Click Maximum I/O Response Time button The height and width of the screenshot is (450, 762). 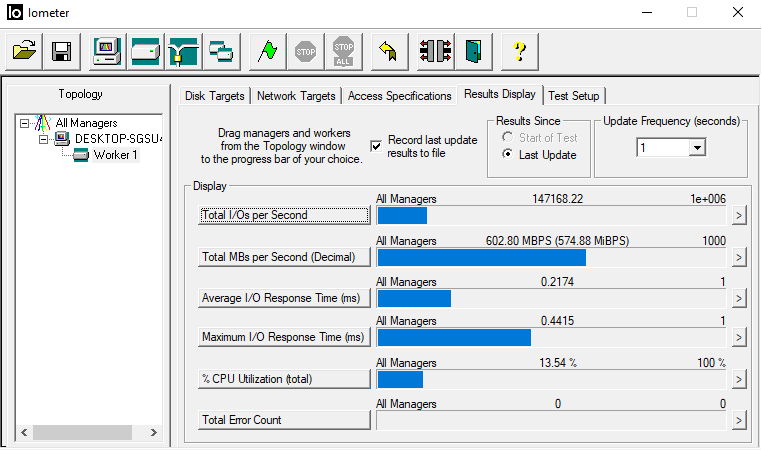click(284, 337)
